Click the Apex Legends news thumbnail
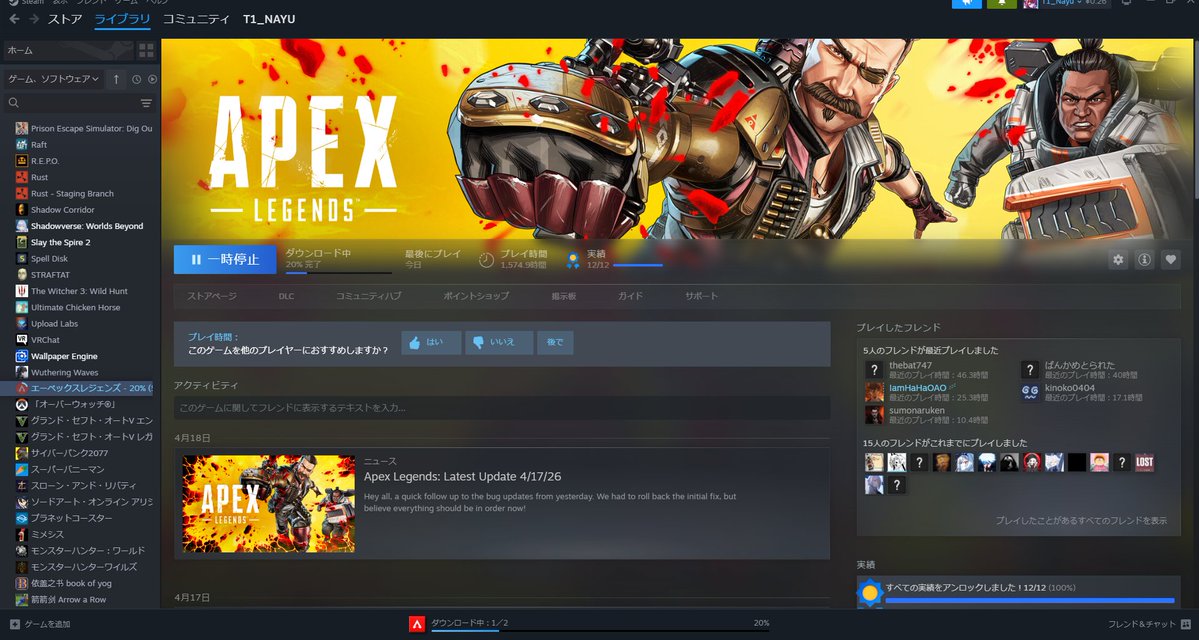The image size is (1199, 640). pos(268,504)
